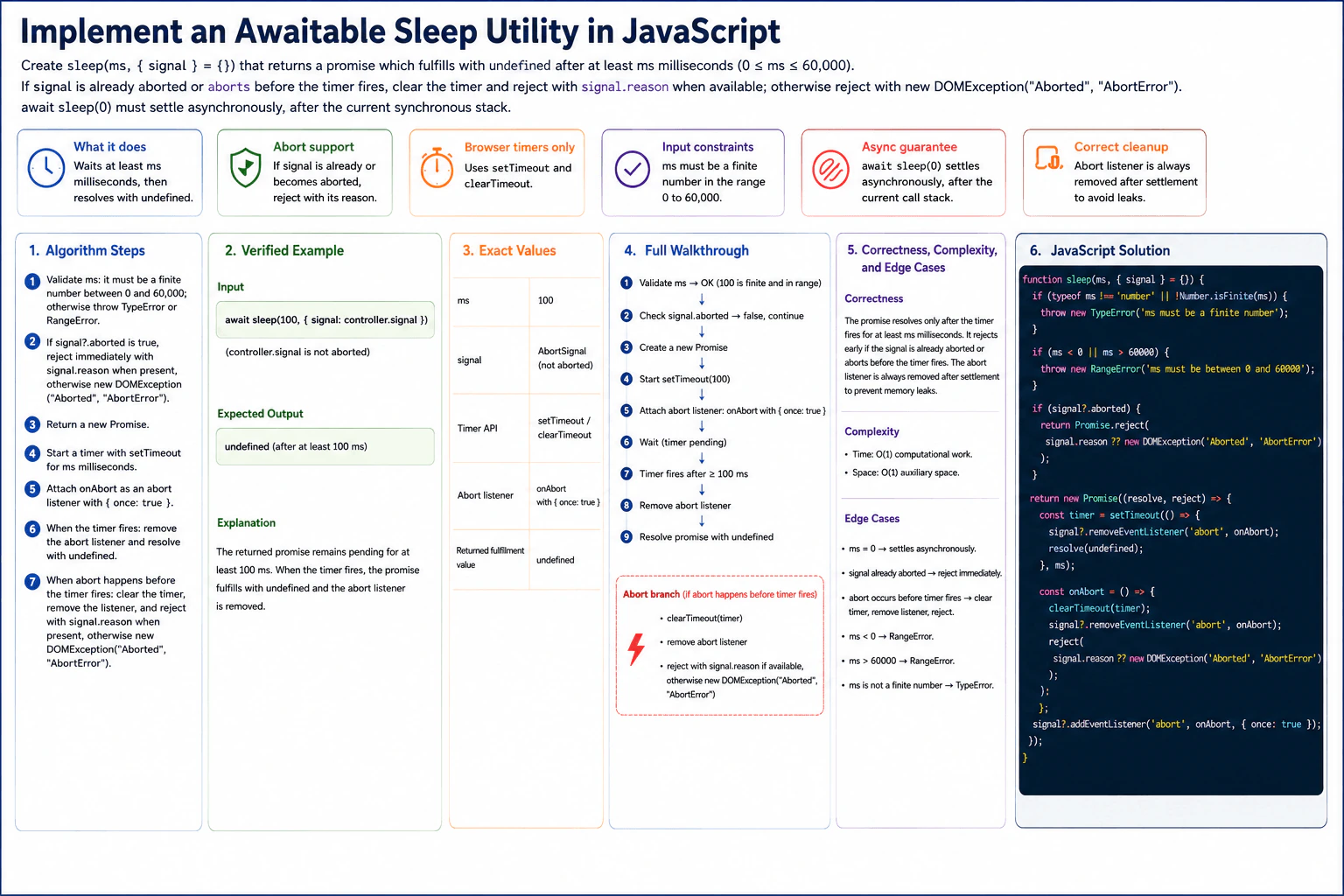Screen dimensions: 1344x896
Task: Click walkthrough step 'Timer fires after ≥ 100 ms'
Action: point(693,473)
